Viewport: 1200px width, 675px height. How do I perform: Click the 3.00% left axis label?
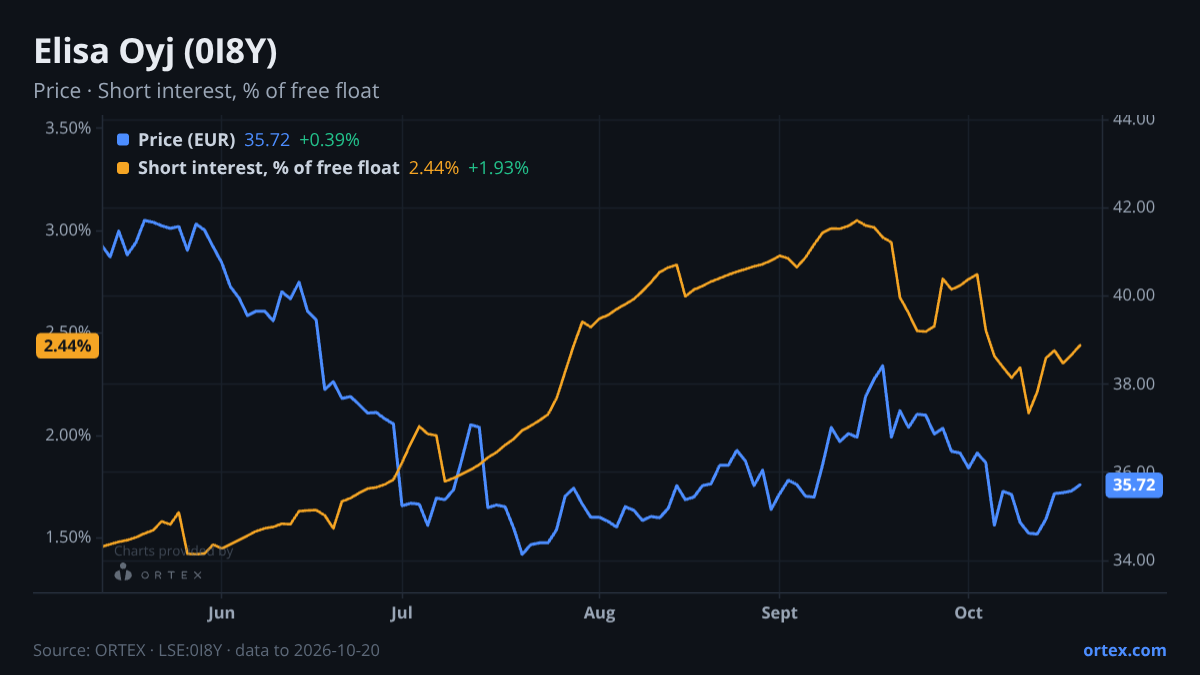(67, 230)
